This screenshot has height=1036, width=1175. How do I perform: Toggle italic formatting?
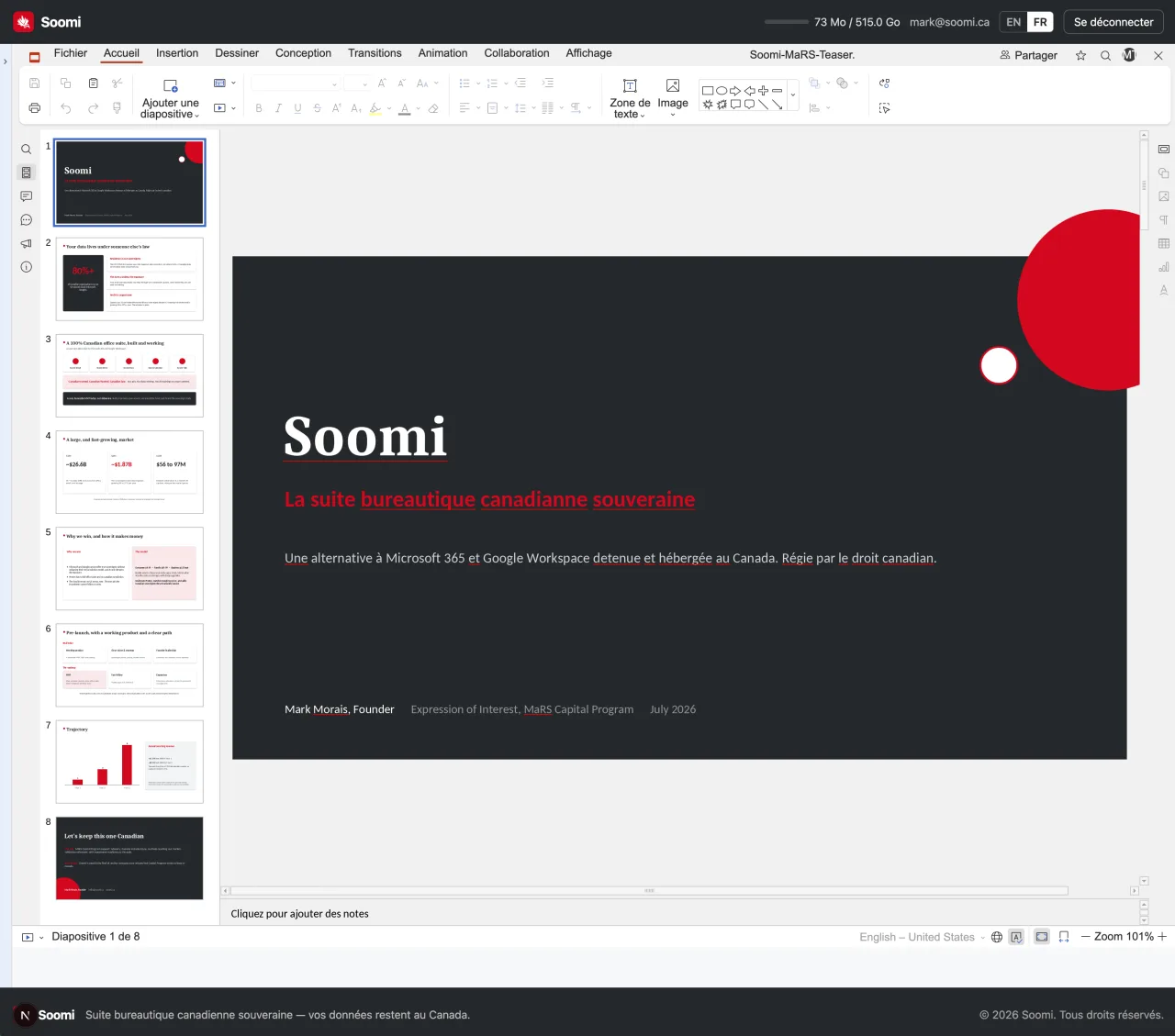tap(278, 108)
